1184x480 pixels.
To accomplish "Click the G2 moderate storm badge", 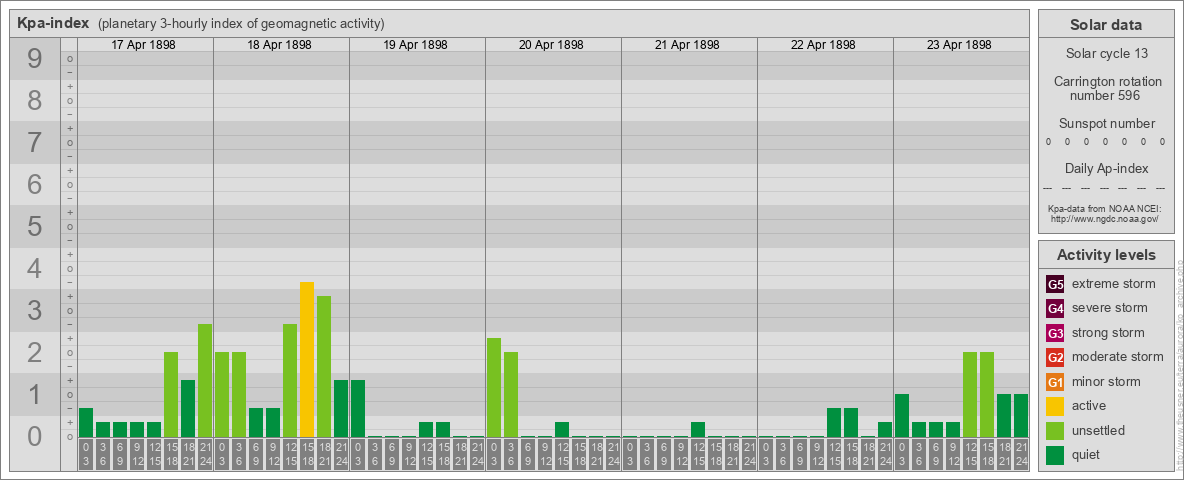I will point(1055,357).
